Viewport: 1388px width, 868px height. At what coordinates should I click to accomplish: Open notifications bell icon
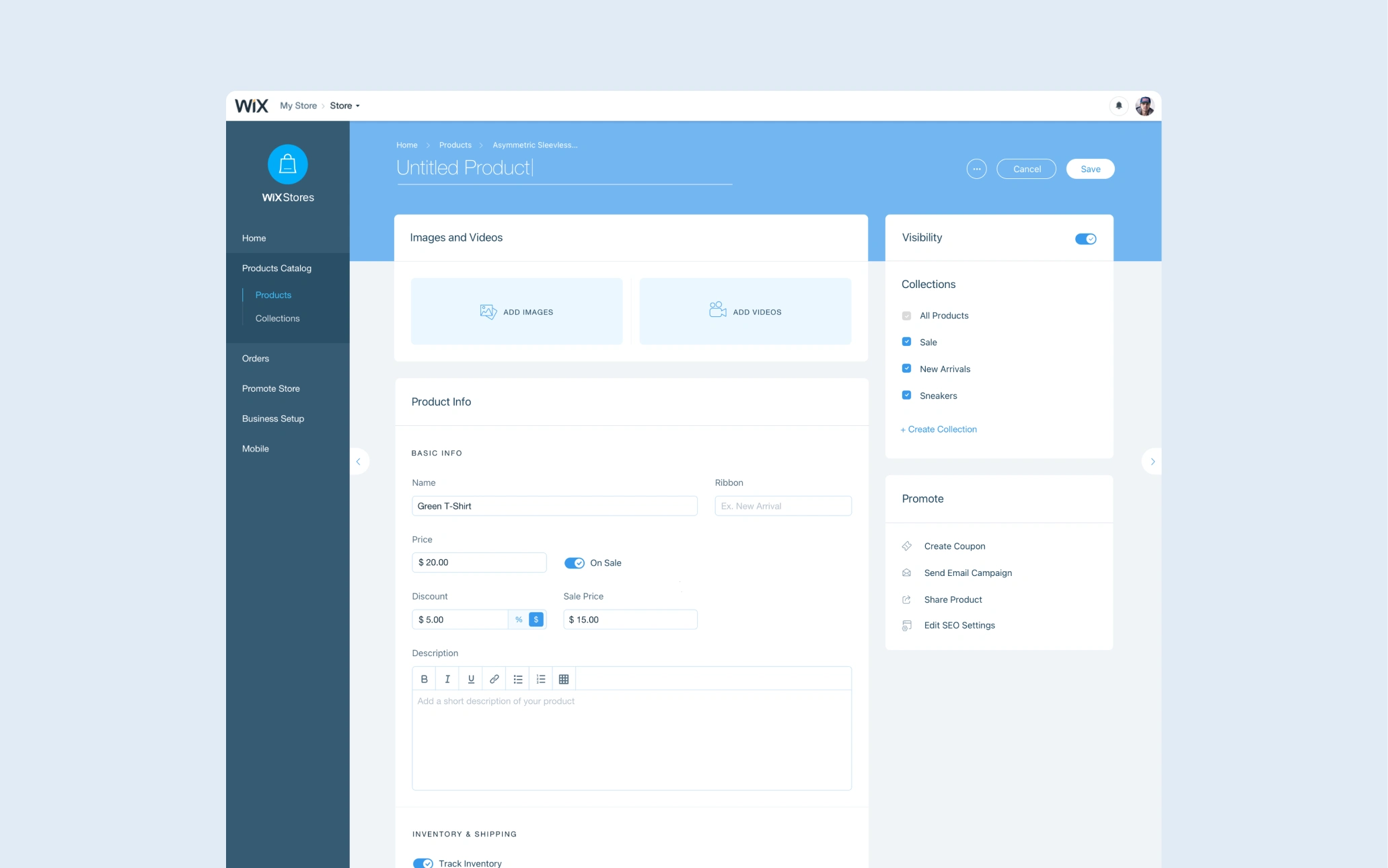coord(1119,106)
